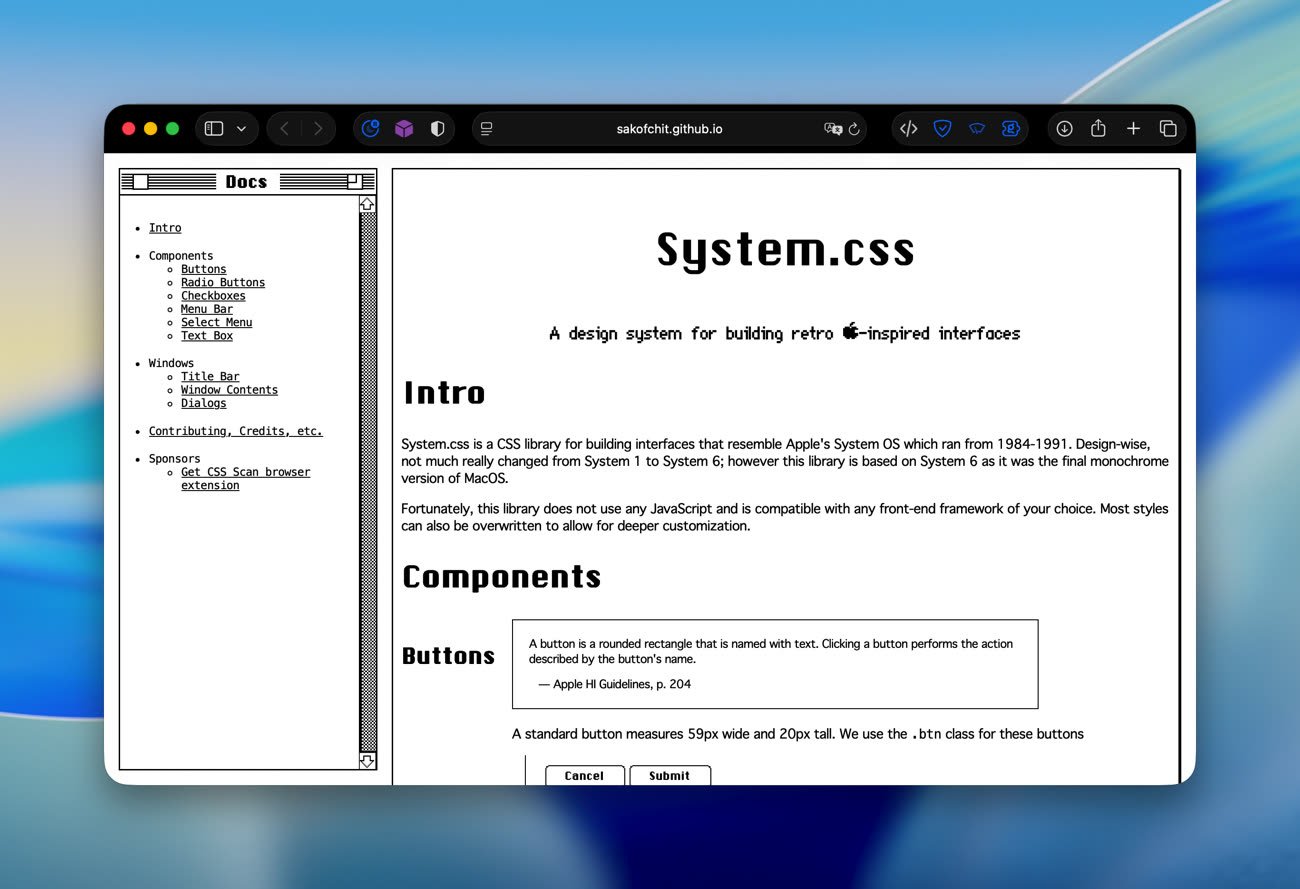This screenshot has width=1300, height=889.
Task: Open the Radio Buttons link in Docs
Action: 222,283
